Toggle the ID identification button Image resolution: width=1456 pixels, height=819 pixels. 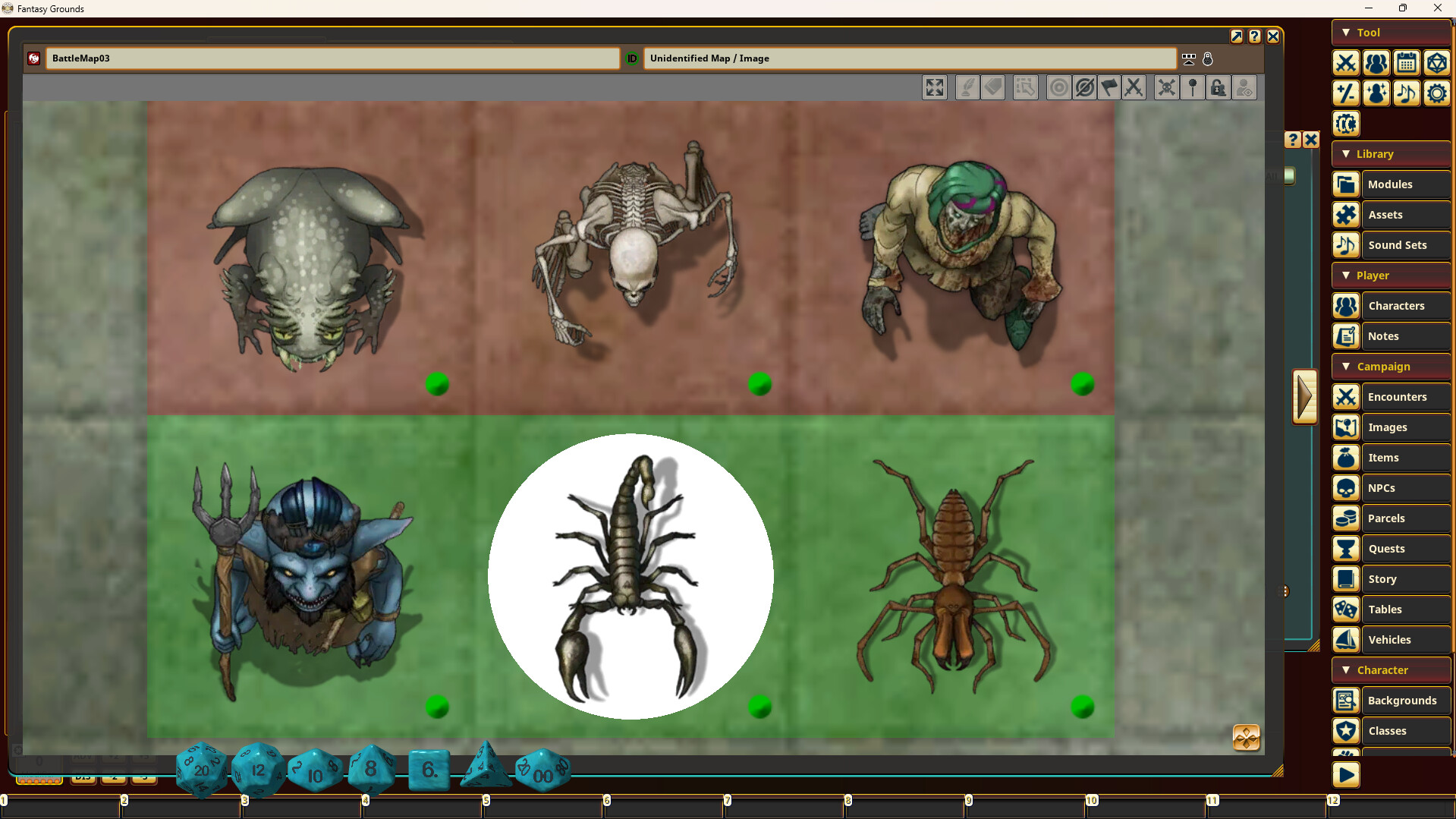[x=632, y=58]
